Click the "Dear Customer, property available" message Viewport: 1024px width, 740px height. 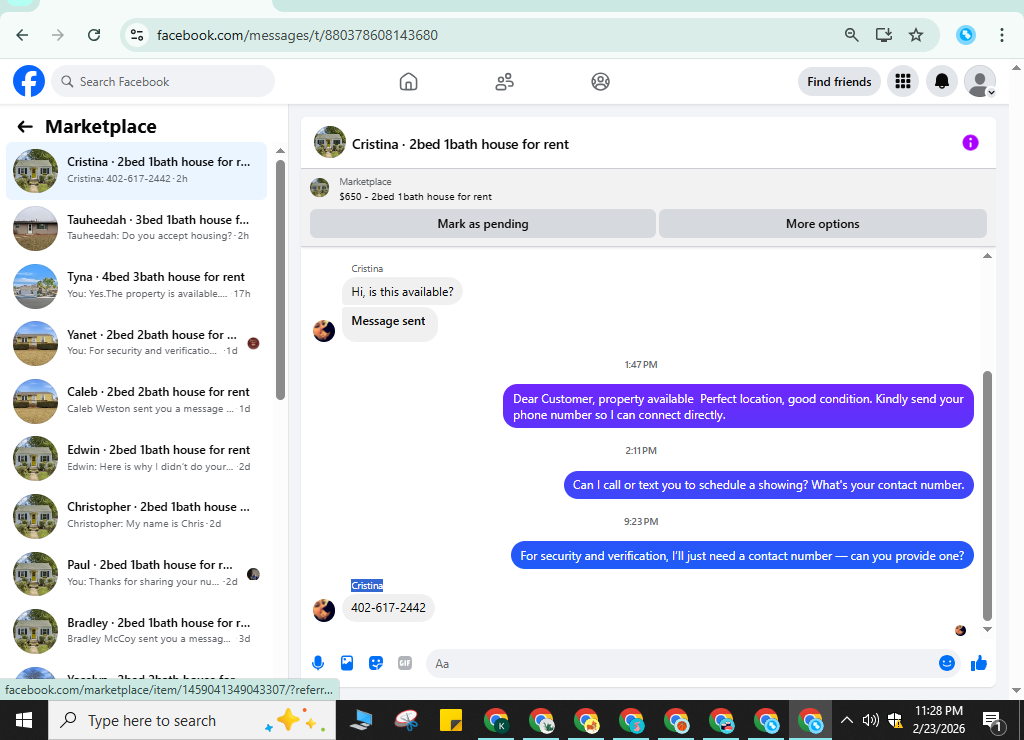pyautogui.click(x=738, y=406)
